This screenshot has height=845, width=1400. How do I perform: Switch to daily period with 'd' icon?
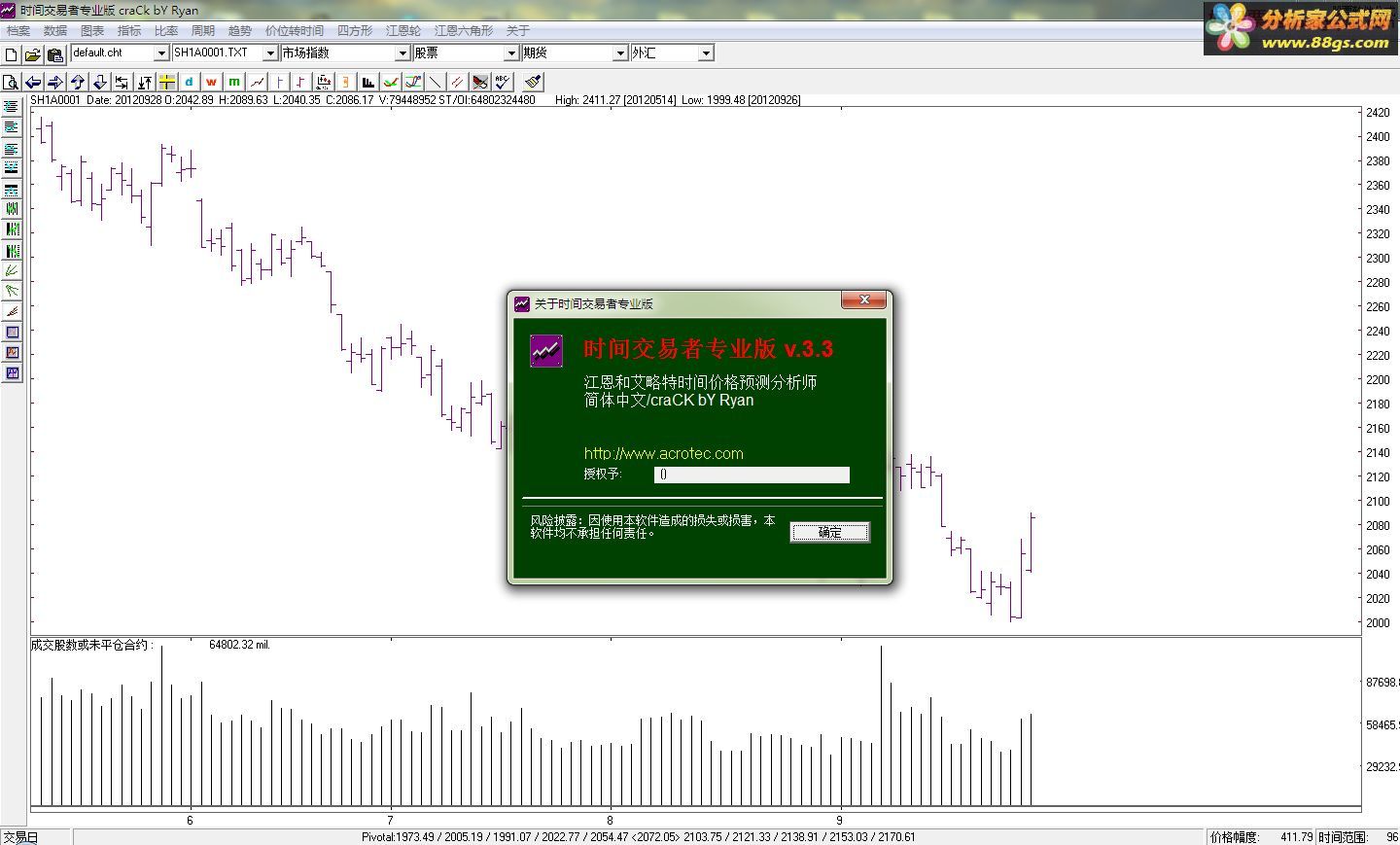point(190,83)
